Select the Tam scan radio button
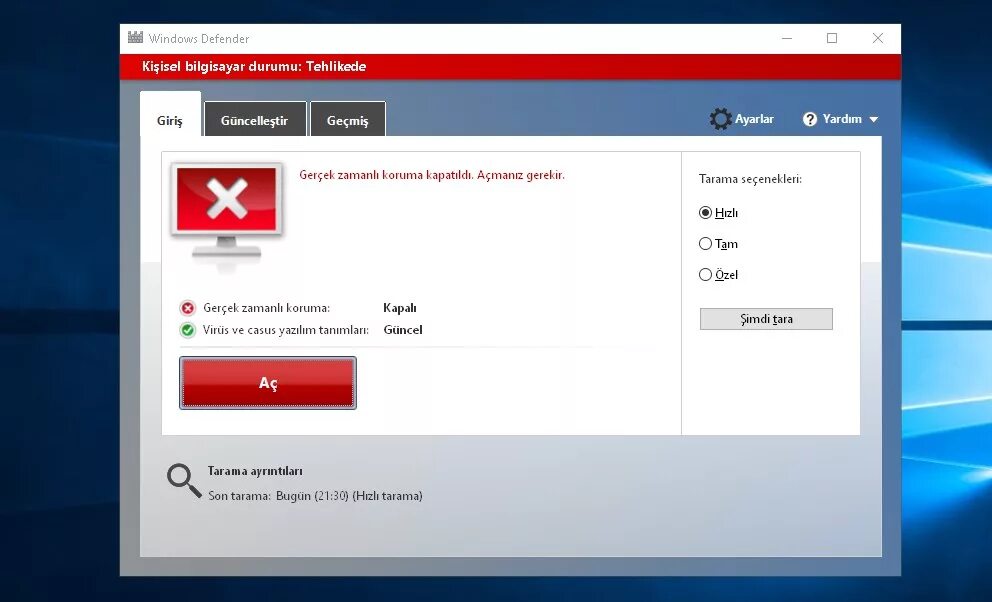Image resolution: width=992 pixels, height=602 pixels. point(705,243)
